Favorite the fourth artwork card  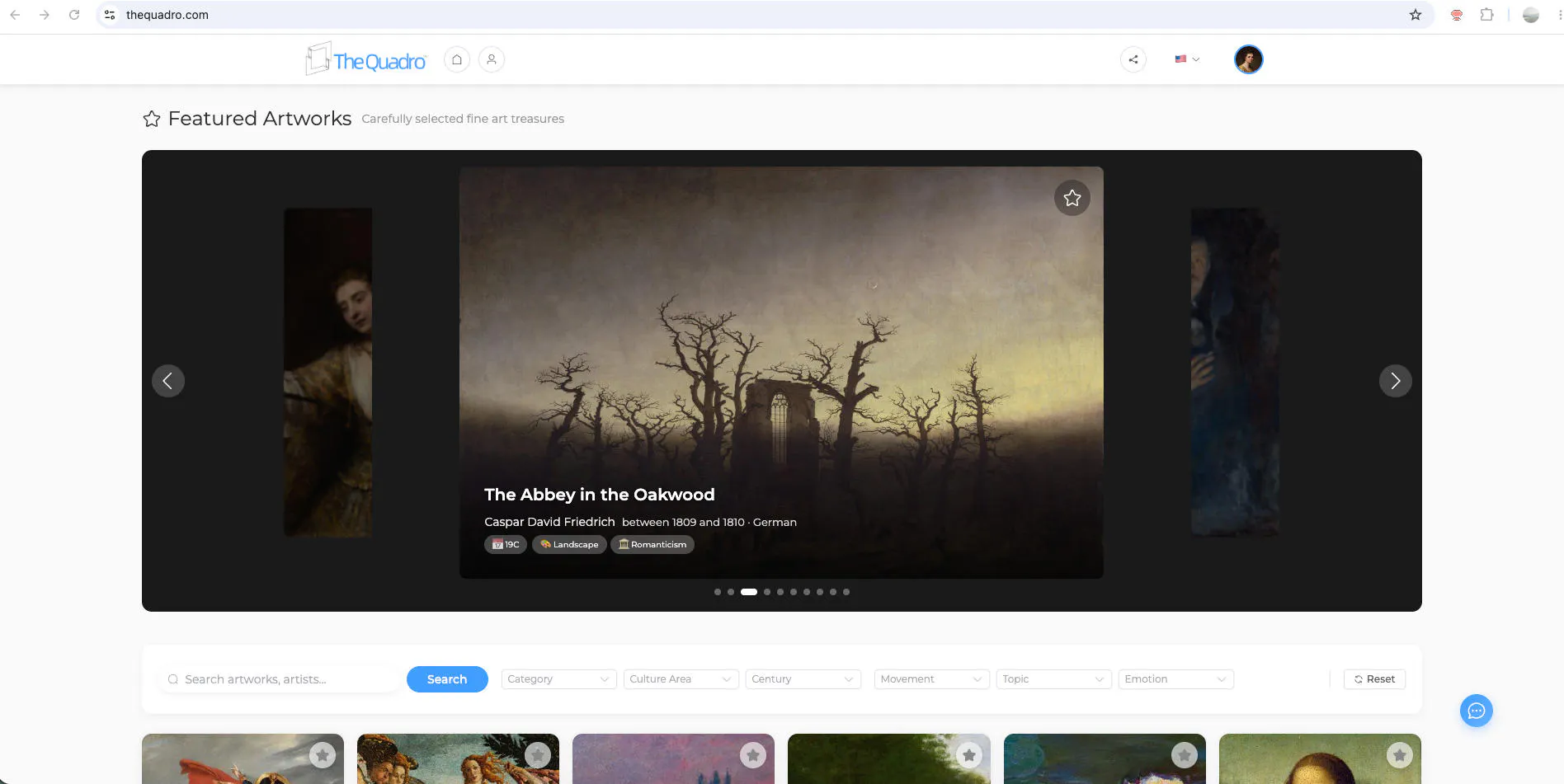pos(969,755)
